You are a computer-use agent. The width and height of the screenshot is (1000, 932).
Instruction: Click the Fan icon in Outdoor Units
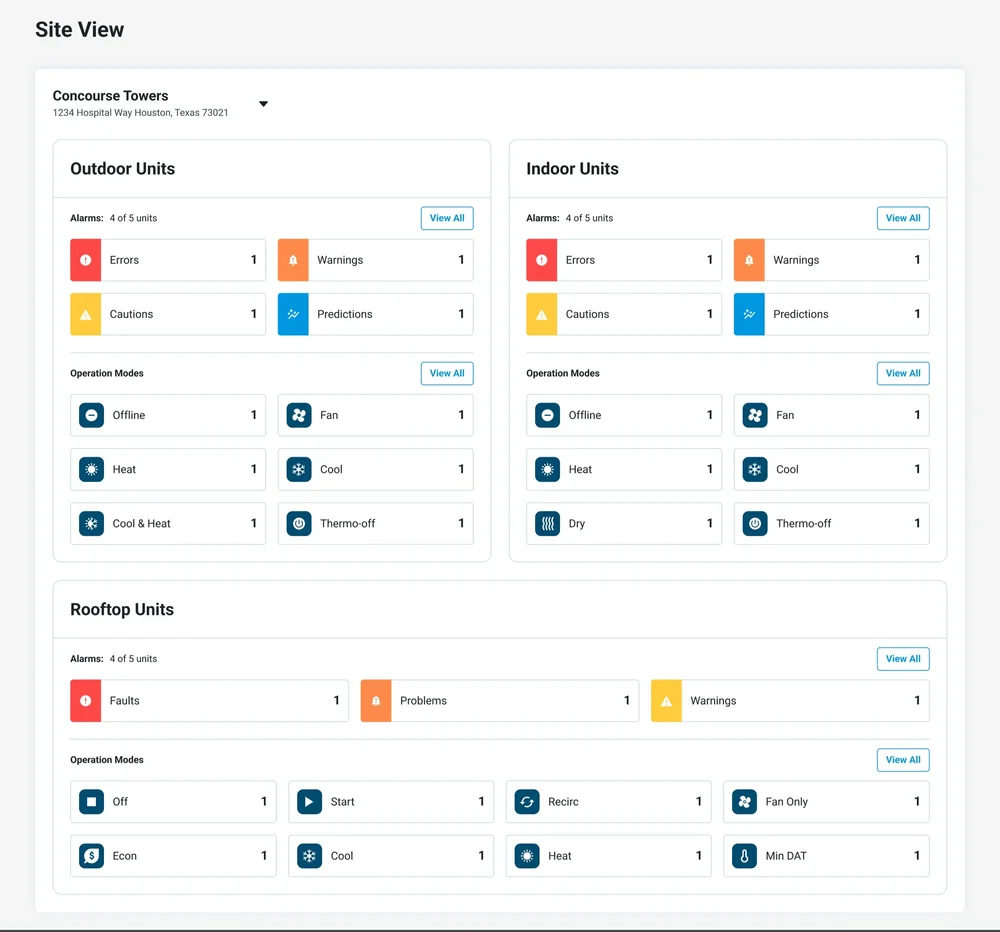298,415
